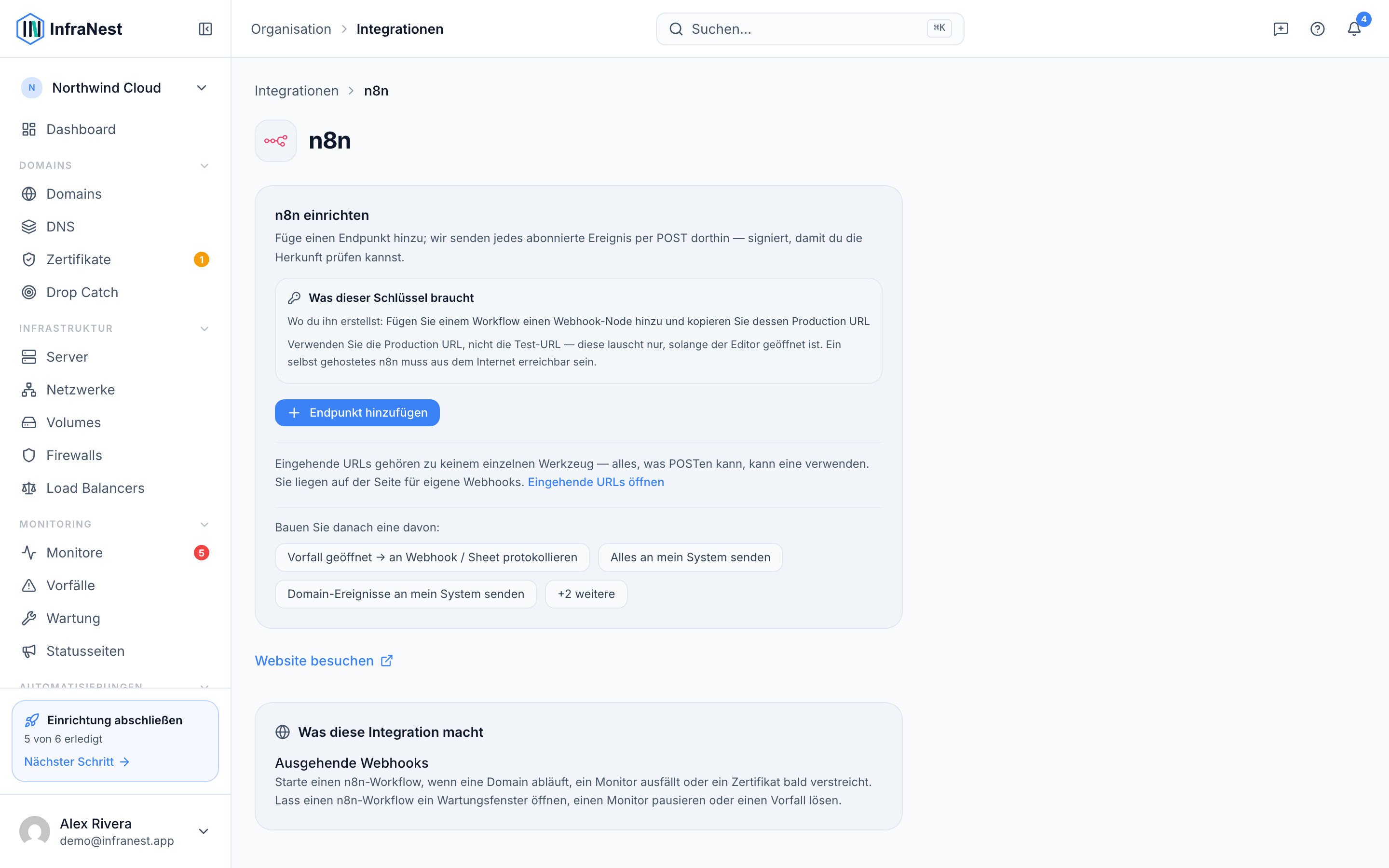Click the rocket icon in setup card
Image resolution: width=1389 pixels, height=868 pixels.
tap(32, 720)
